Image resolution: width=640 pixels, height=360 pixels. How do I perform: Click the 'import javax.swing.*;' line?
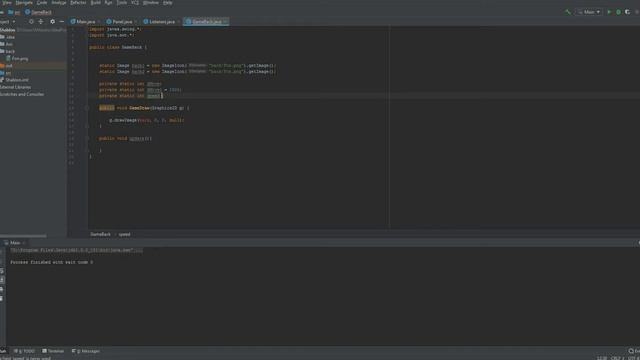[115, 29]
